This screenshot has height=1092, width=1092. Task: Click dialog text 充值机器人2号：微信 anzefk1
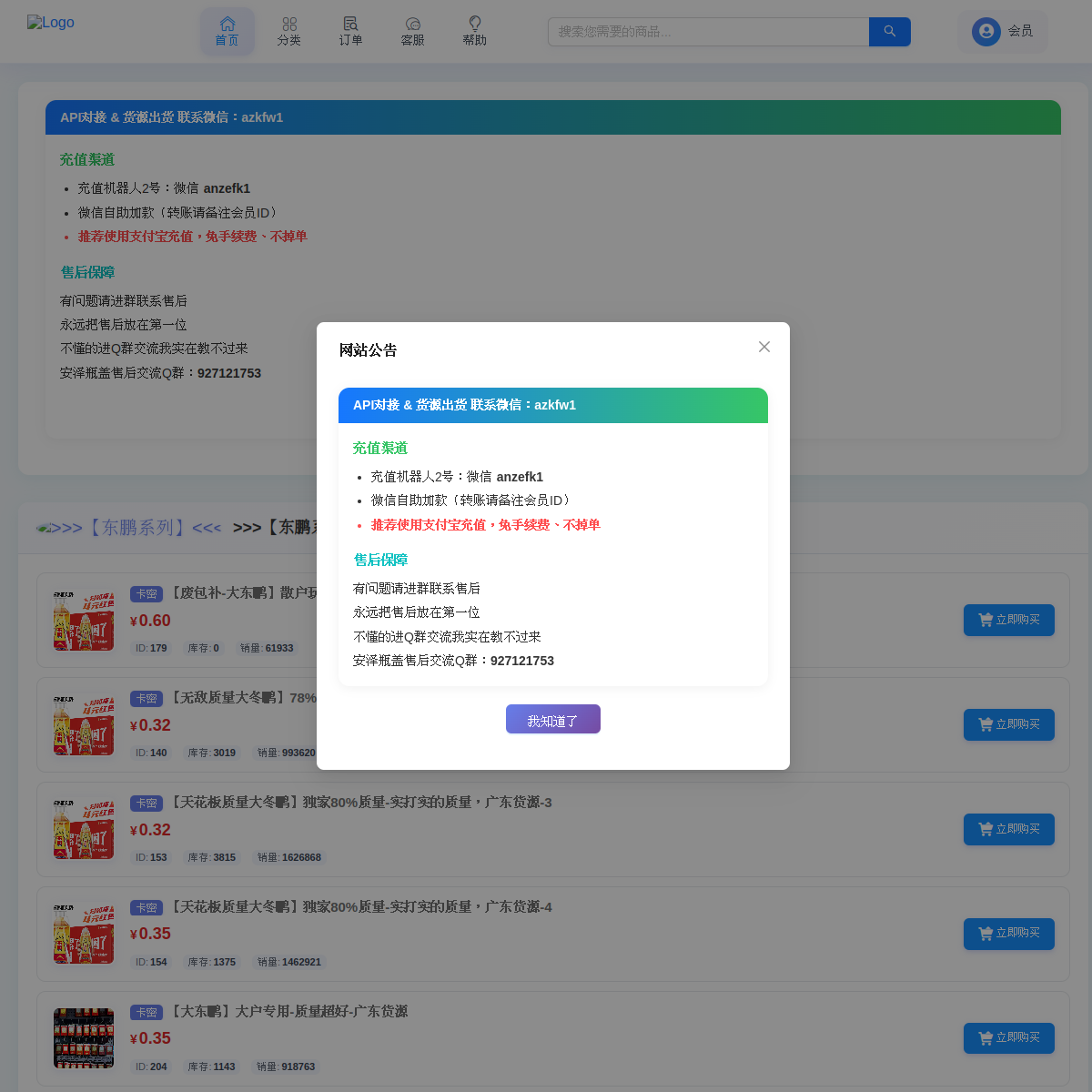click(457, 477)
